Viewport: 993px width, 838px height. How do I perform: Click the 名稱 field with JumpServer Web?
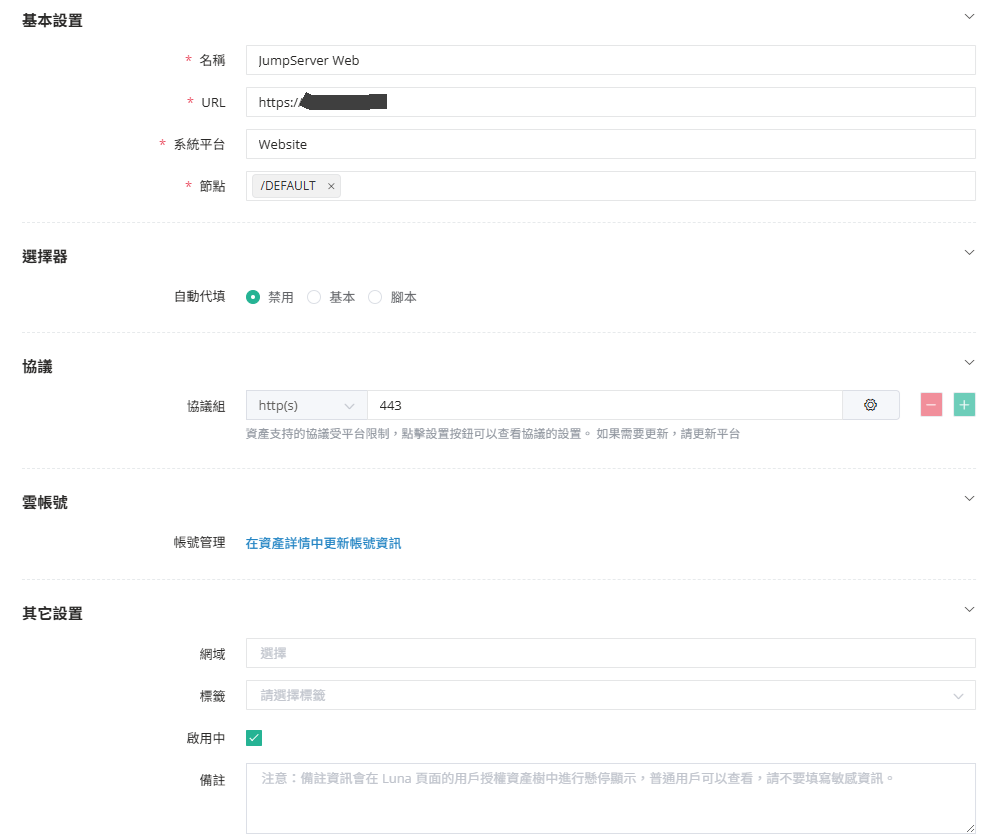610,60
